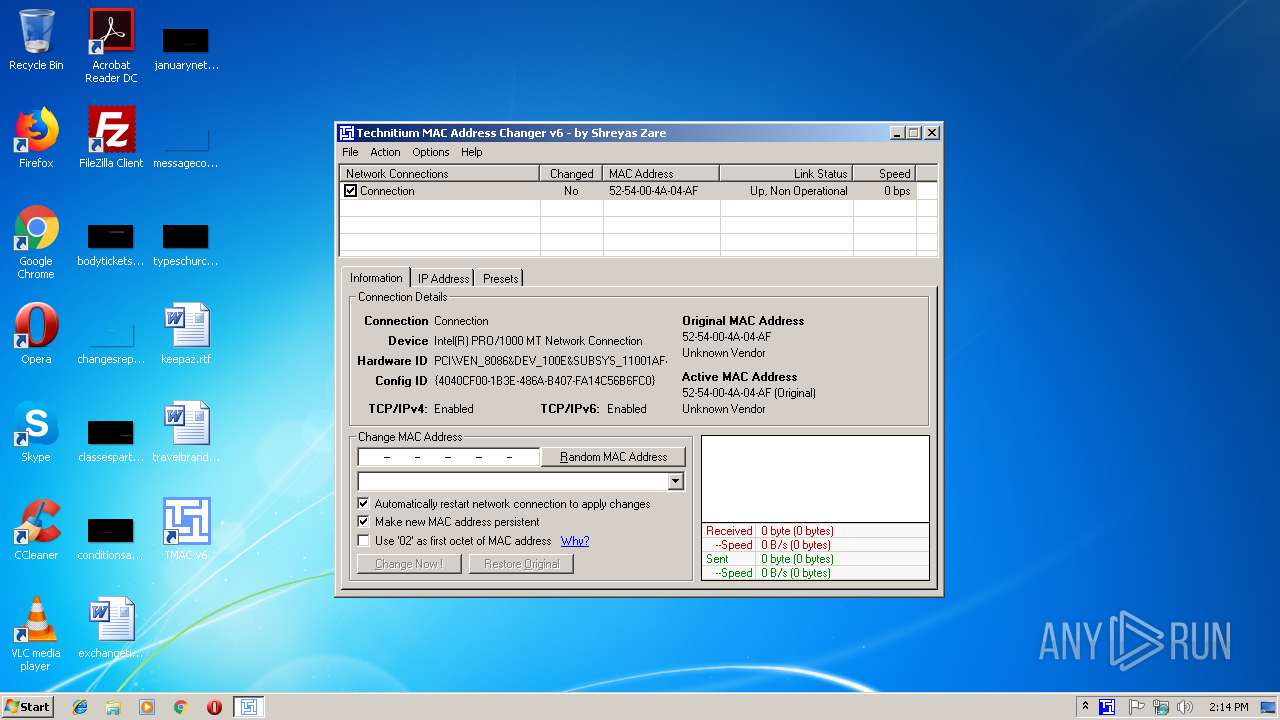Select classespart desktop file
1280x720 pixels.
(111, 438)
